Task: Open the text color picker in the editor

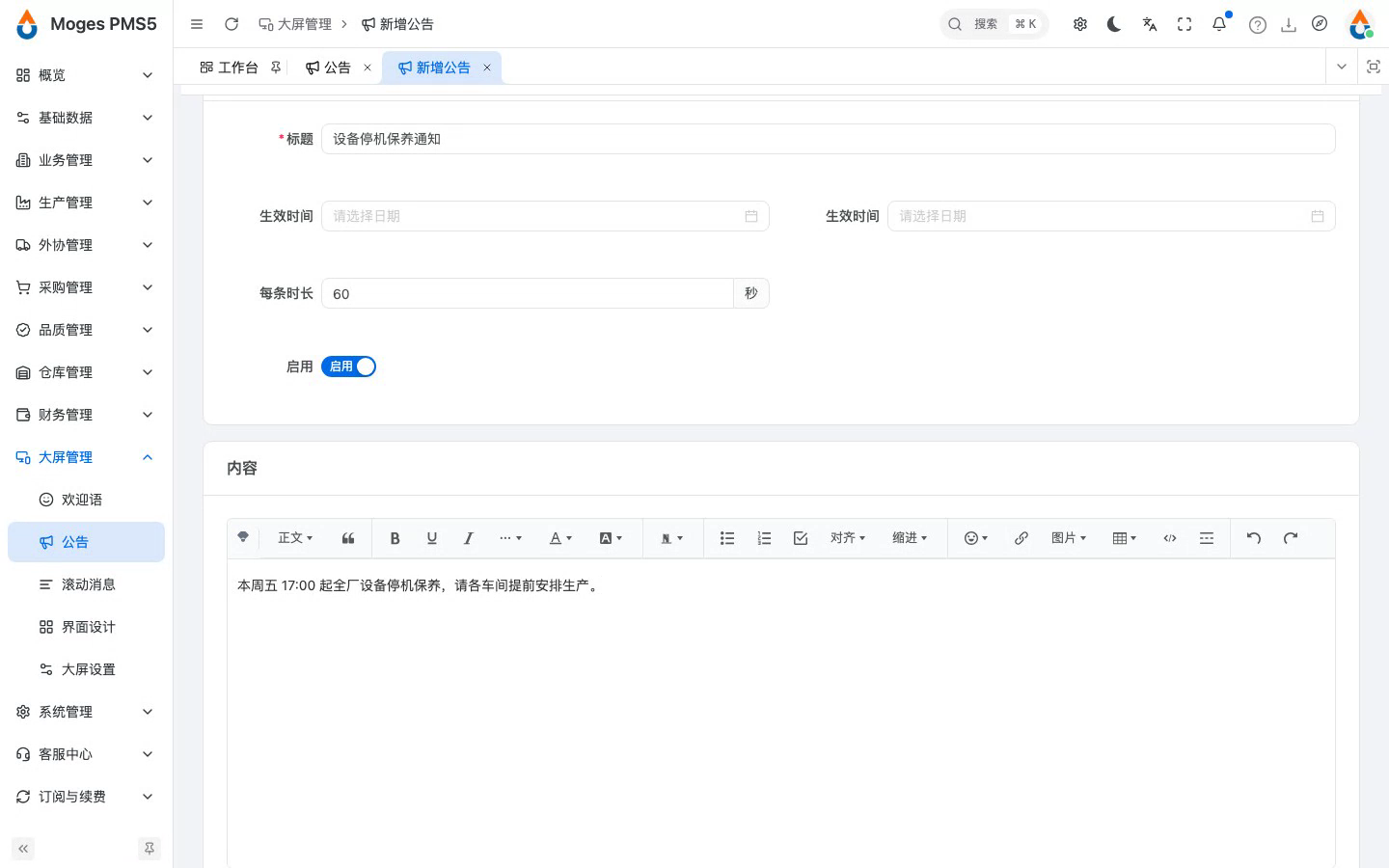Action: [x=560, y=538]
